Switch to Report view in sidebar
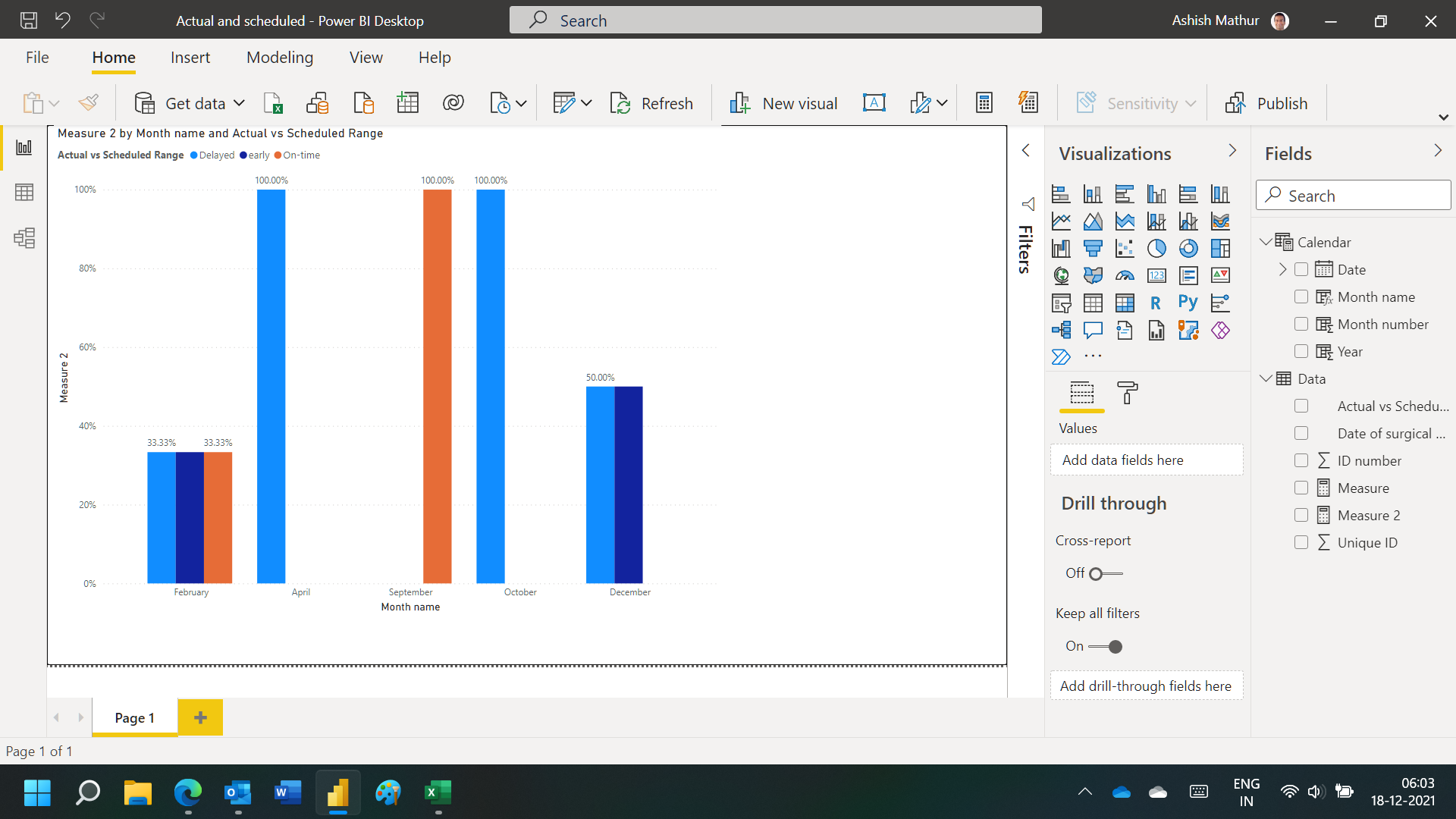The image size is (1456, 819). pos(24,147)
